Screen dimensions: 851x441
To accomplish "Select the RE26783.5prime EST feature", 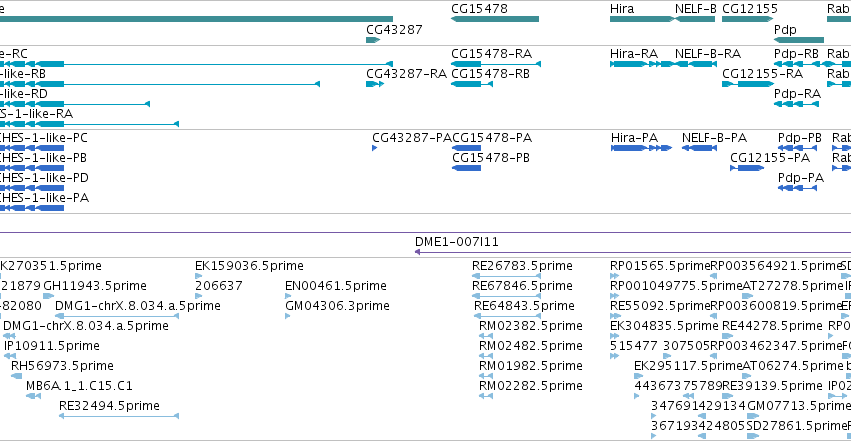I will 506,276.
